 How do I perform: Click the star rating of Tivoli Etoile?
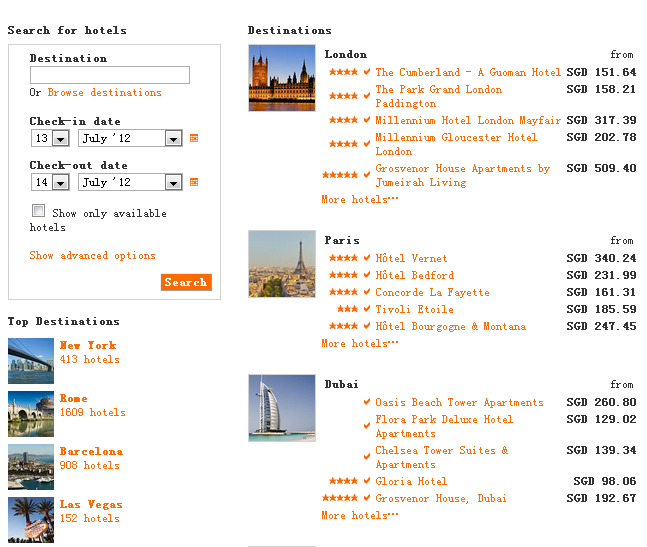click(347, 309)
